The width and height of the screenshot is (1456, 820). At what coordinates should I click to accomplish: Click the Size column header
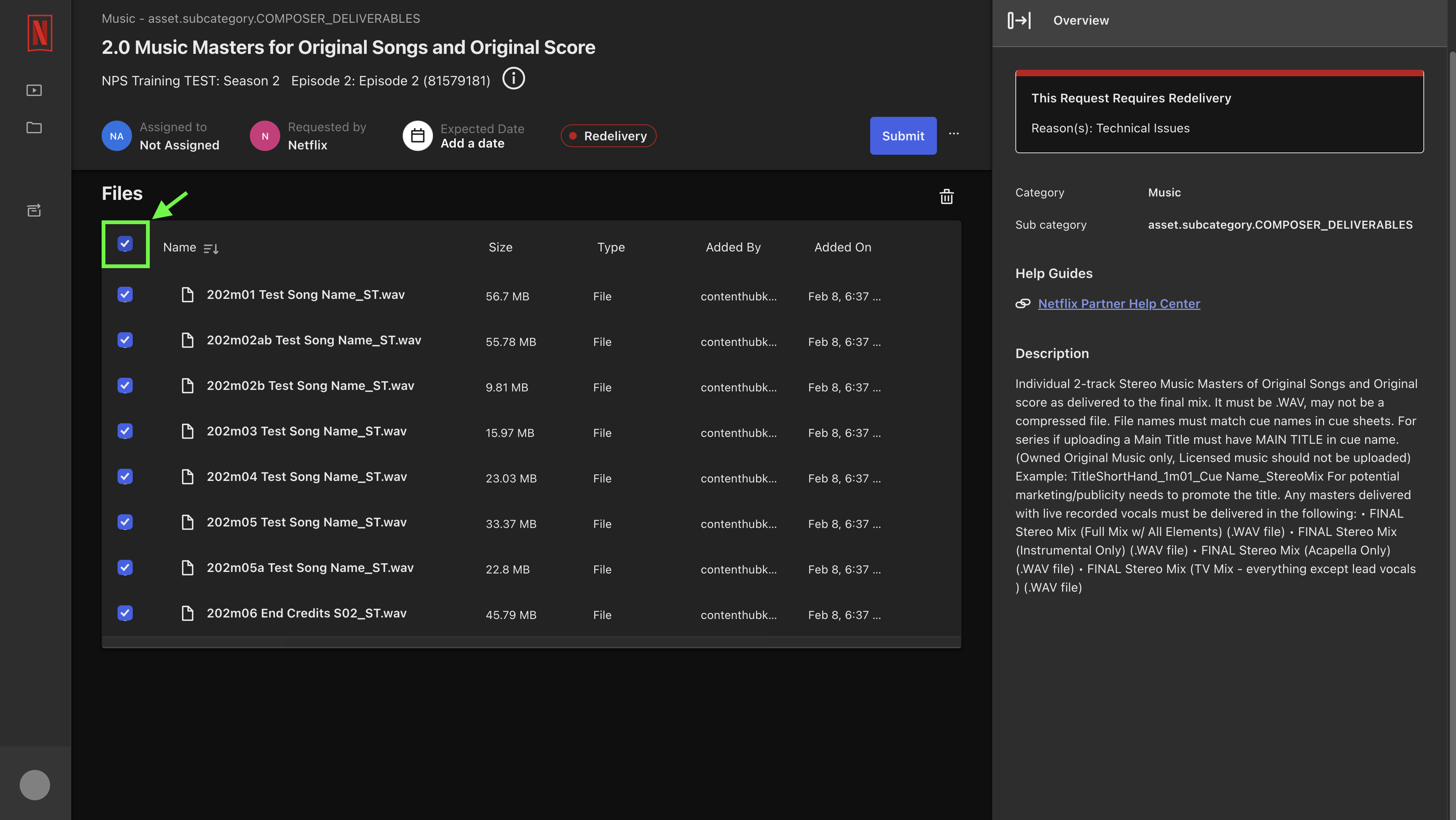[x=500, y=247]
